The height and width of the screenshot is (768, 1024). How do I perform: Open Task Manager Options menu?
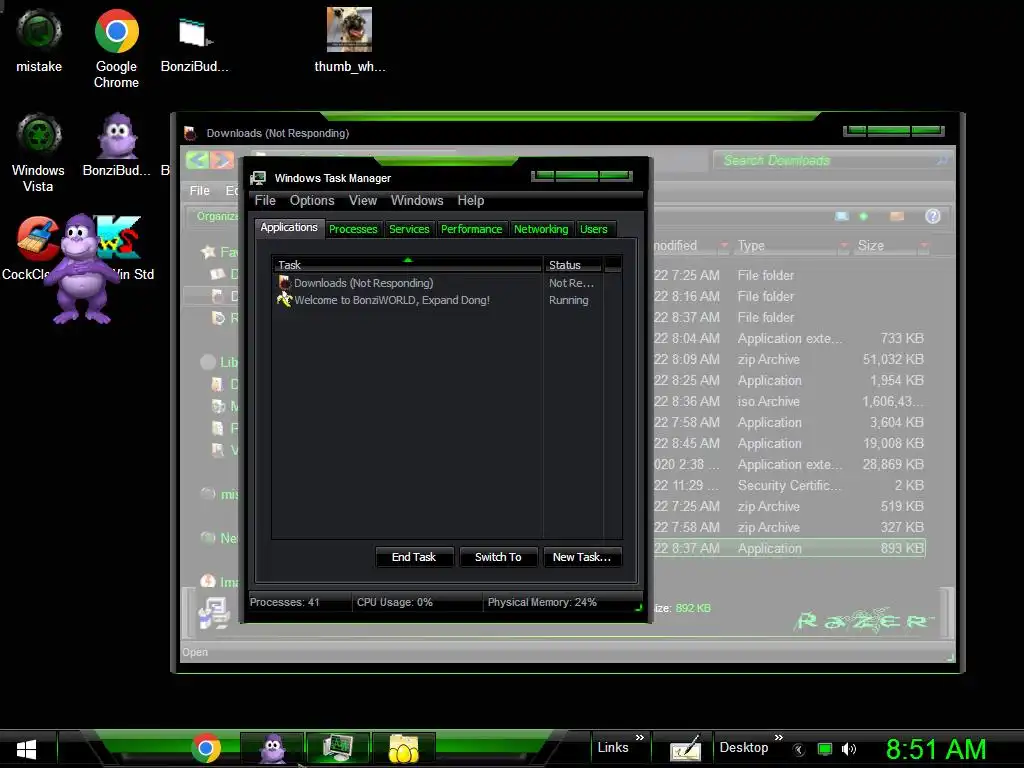coord(312,200)
